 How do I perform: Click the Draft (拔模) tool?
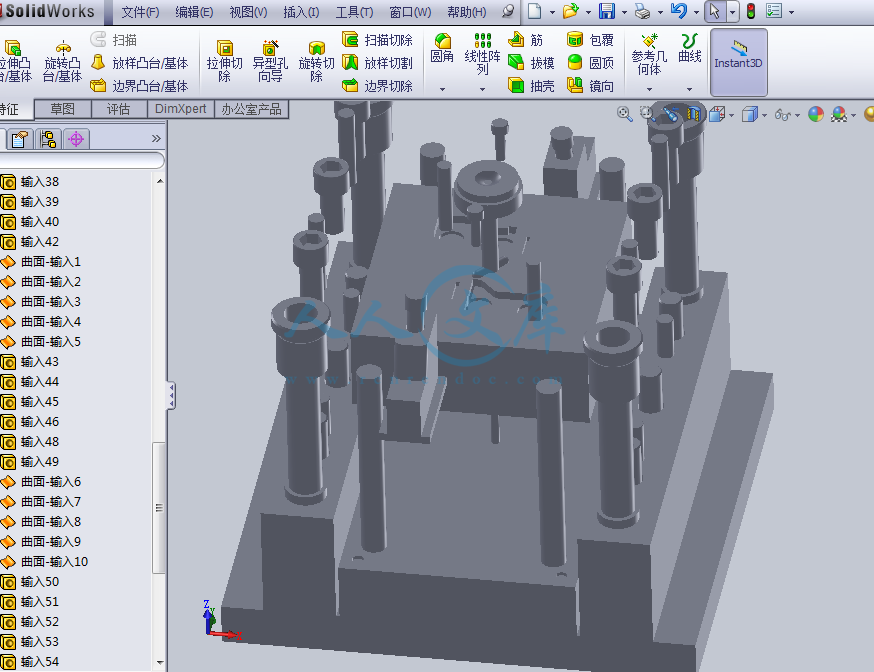click(531, 63)
